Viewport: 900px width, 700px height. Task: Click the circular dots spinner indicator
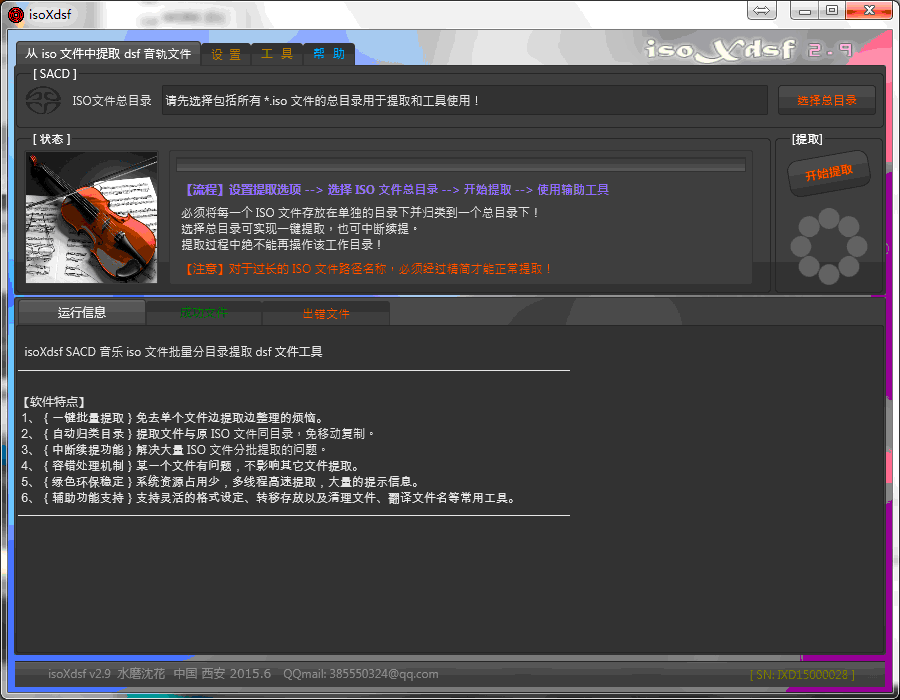click(828, 246)
